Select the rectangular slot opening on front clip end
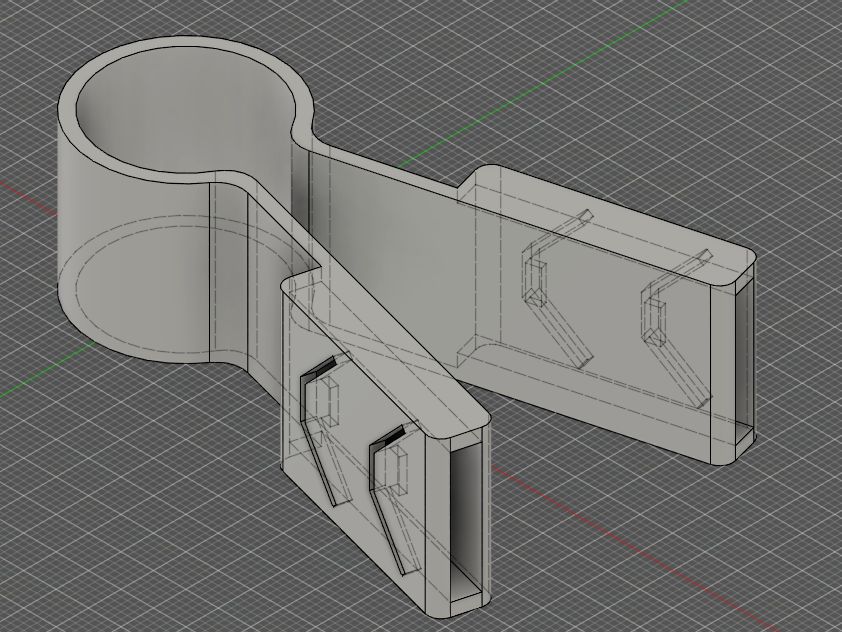 [465, 521]
